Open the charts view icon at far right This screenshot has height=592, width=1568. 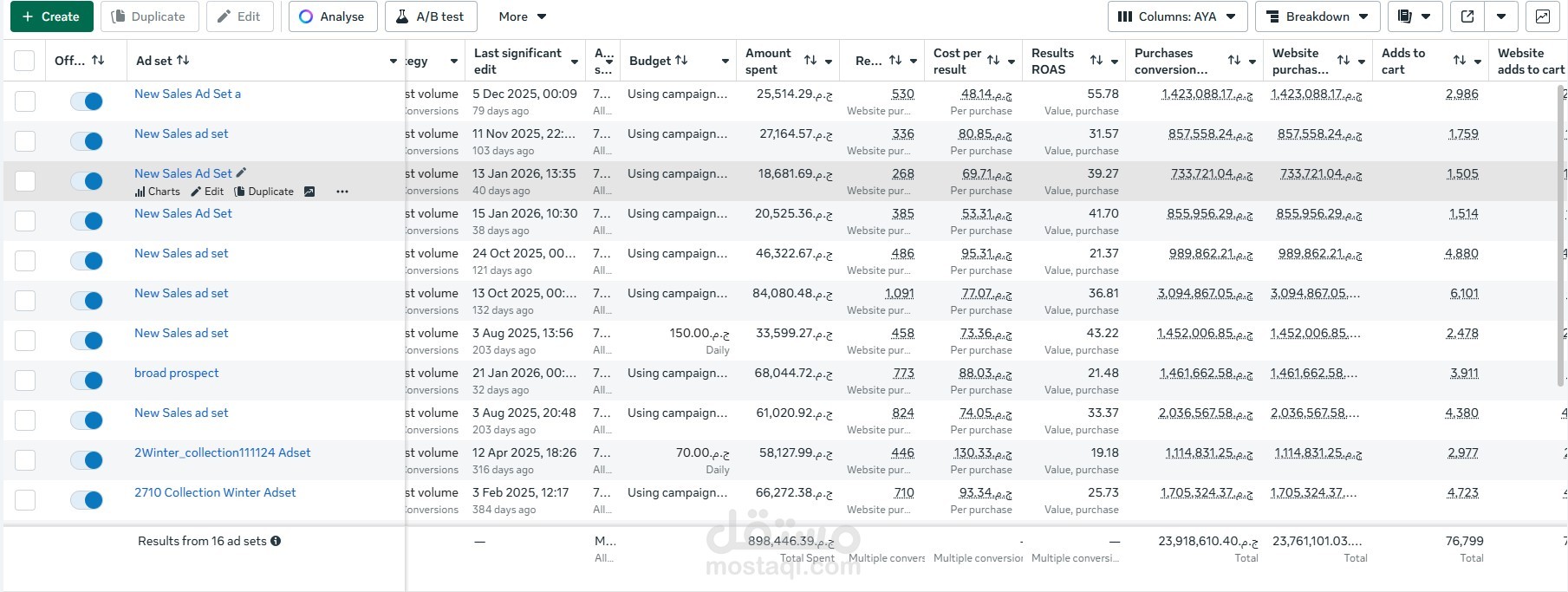coord(1543,16)
